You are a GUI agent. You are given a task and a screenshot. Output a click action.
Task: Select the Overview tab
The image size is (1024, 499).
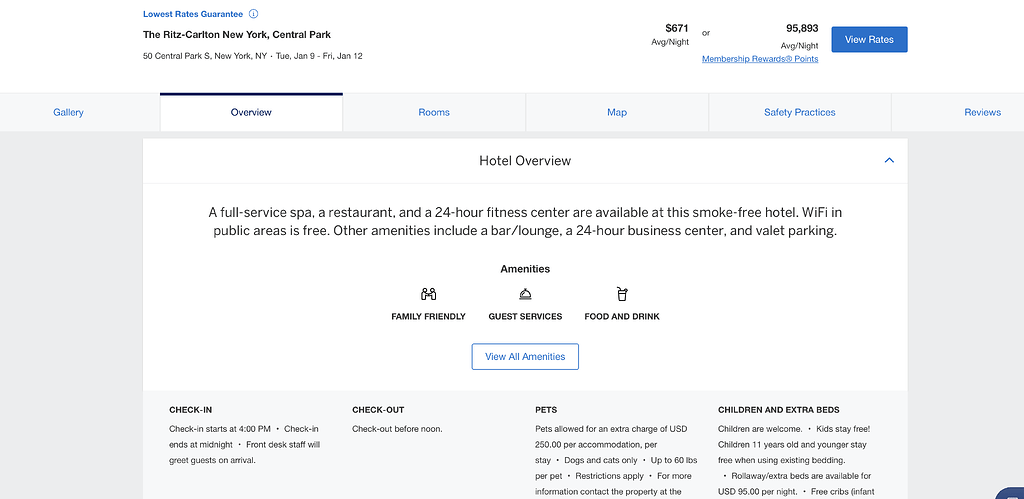click(251, 112)
